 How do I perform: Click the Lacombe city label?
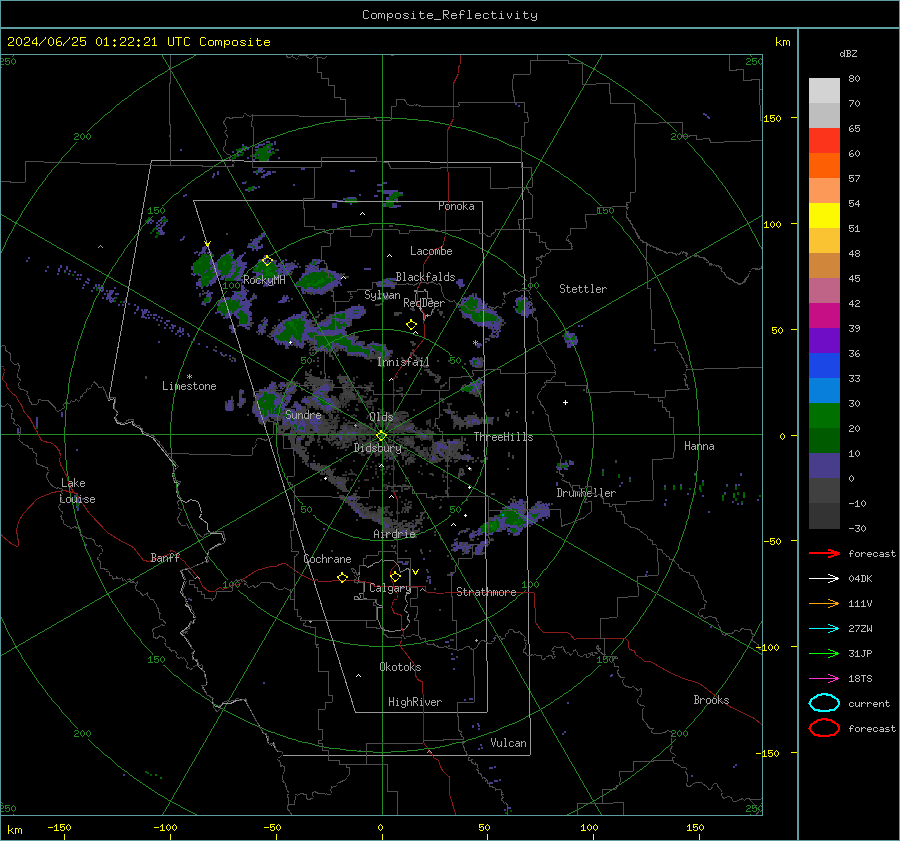pos(431,251)
